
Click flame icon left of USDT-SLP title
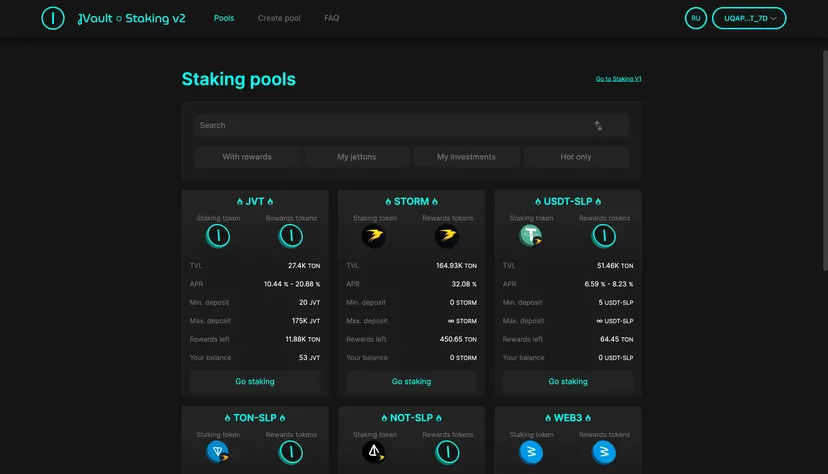click(x=538, y=202)
